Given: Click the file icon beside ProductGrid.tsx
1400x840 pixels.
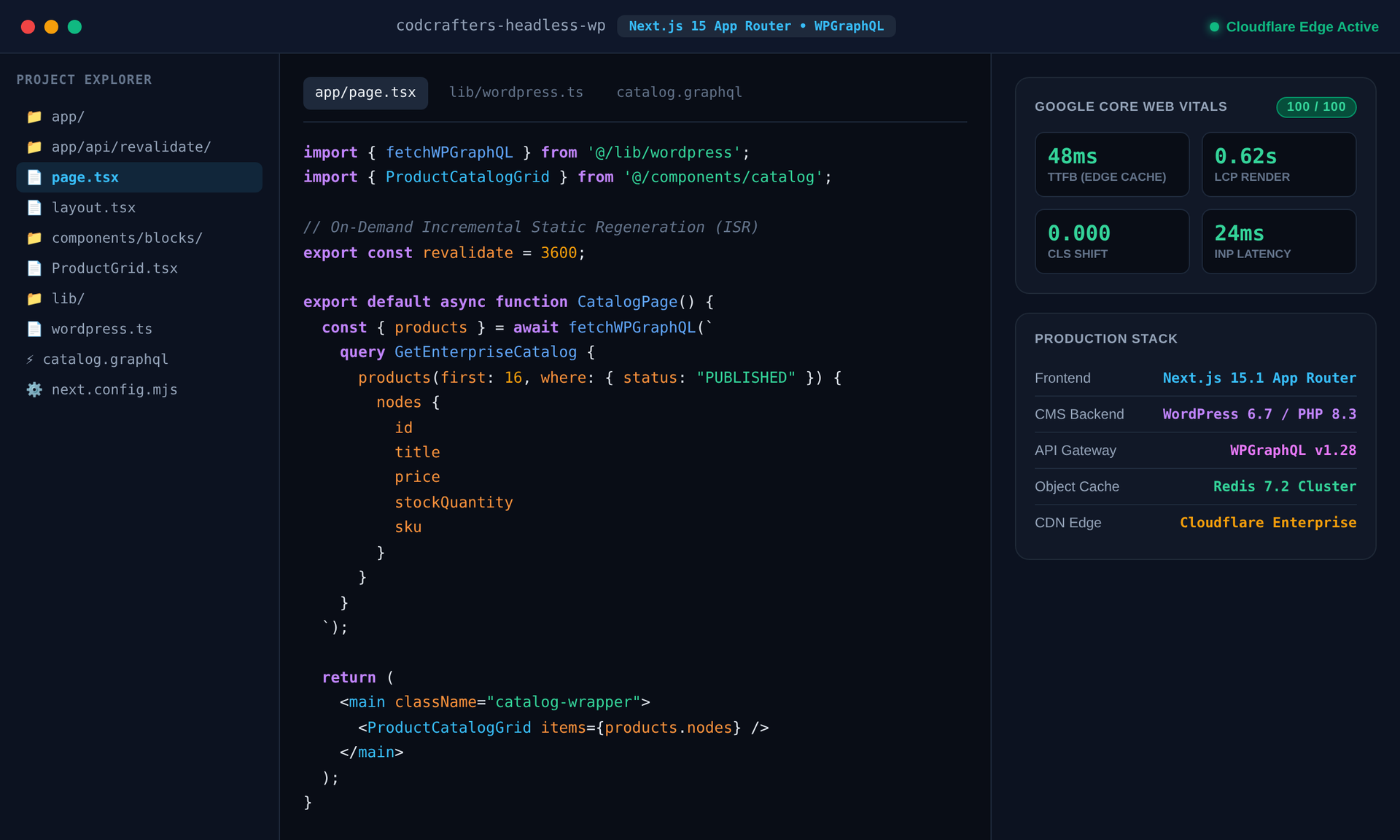Looking at the screenshot, I should 34,268.
